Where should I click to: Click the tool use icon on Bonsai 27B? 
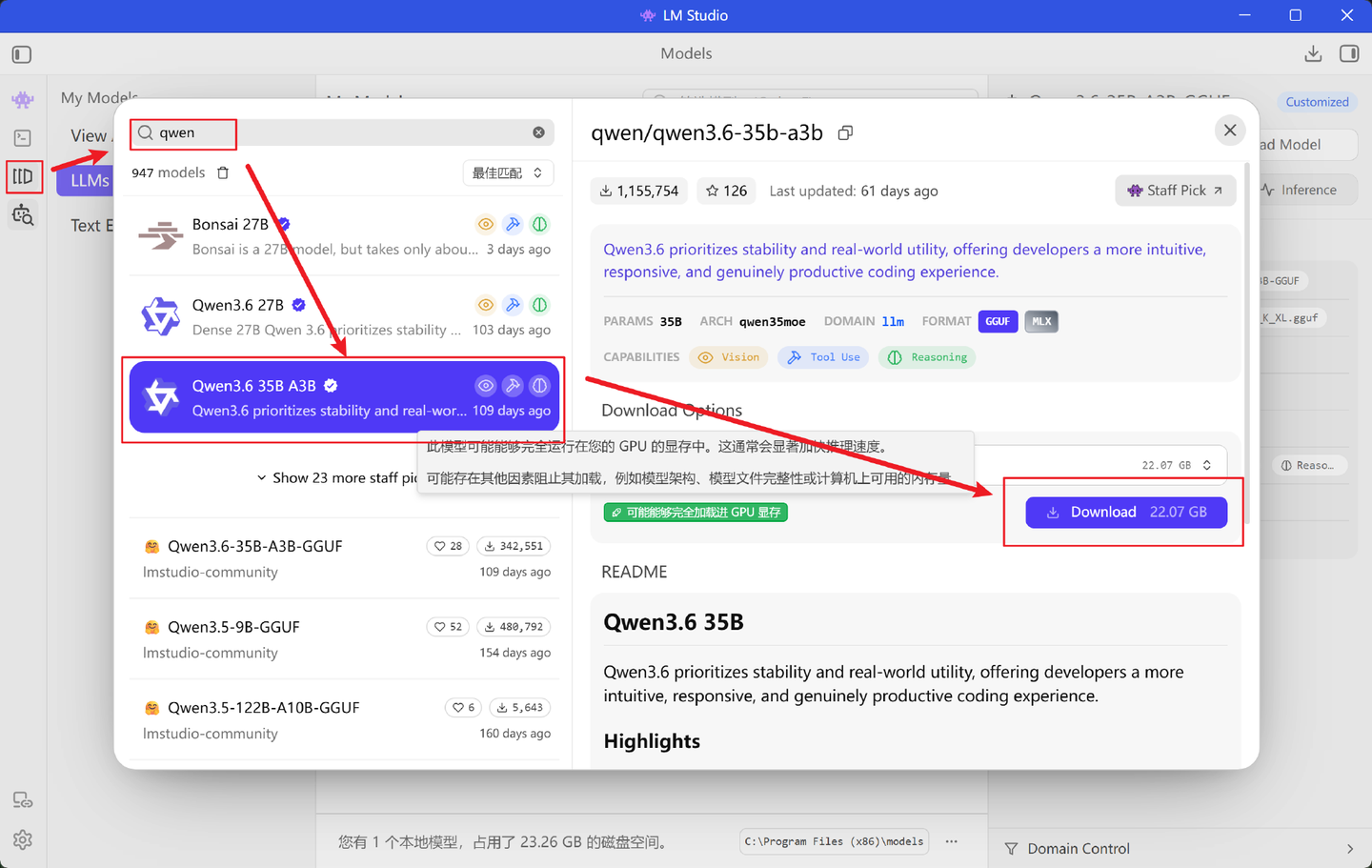513,224
